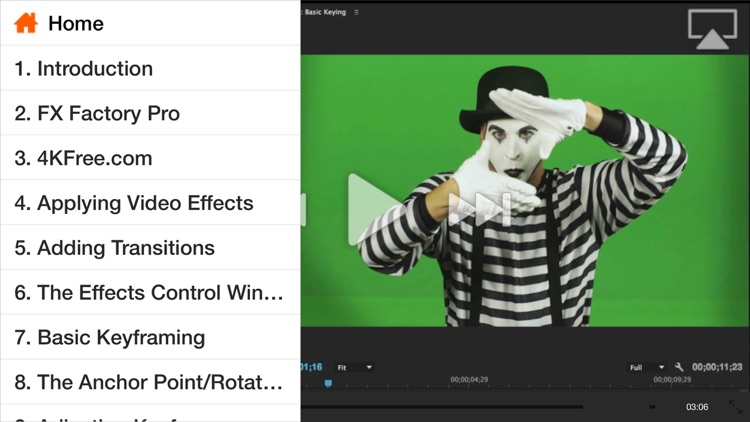Open chapter 2. FX Factory Pro
The width and height of the screenshot is (750, 422).
(150, 113)
